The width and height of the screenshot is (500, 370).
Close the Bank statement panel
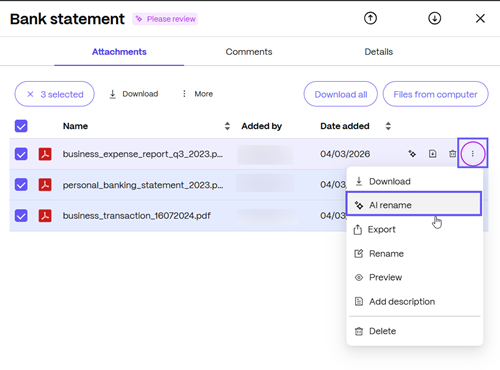point(480,18)
